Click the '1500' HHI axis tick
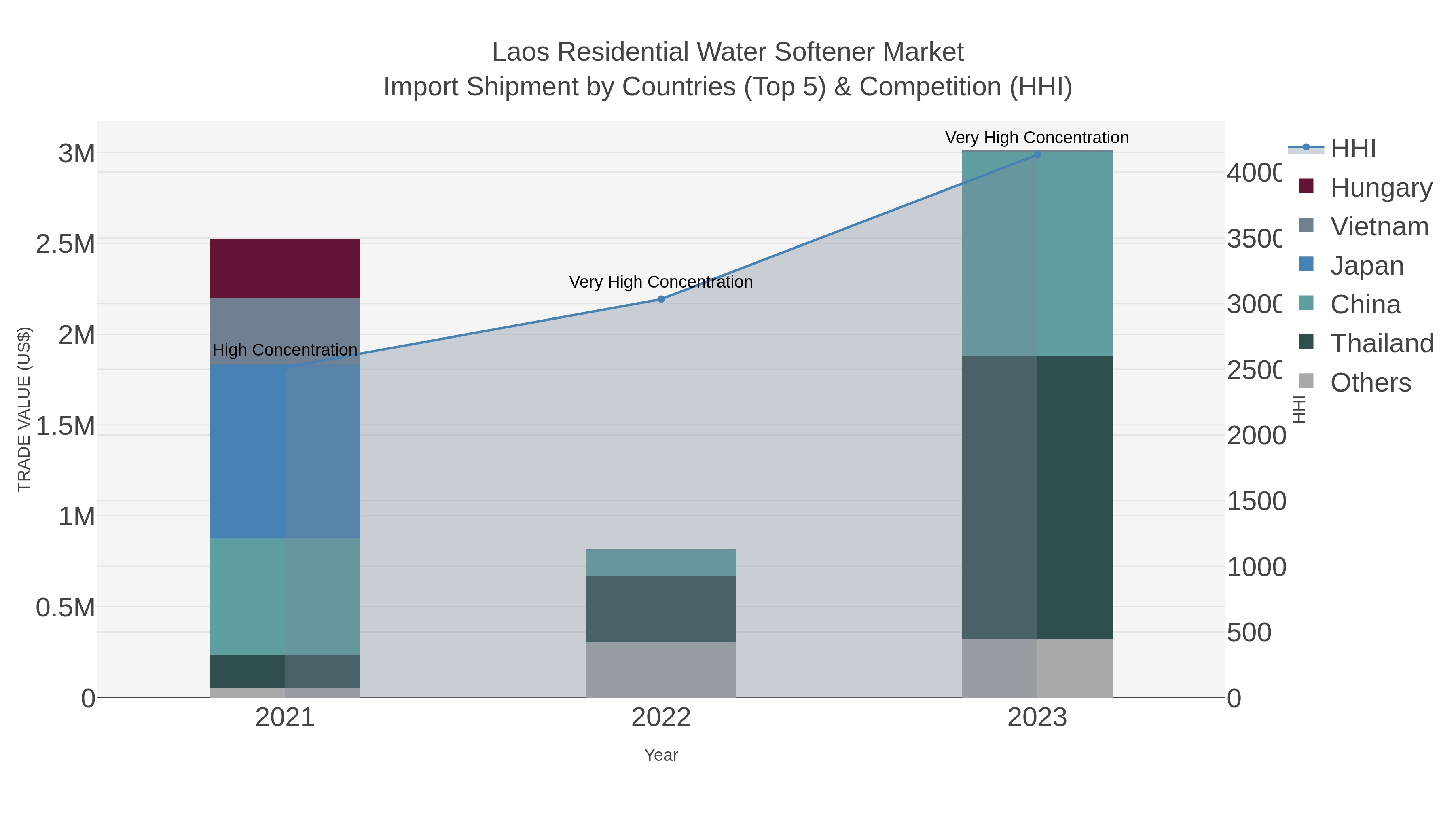The image size is (1456, 819). 1257,502
